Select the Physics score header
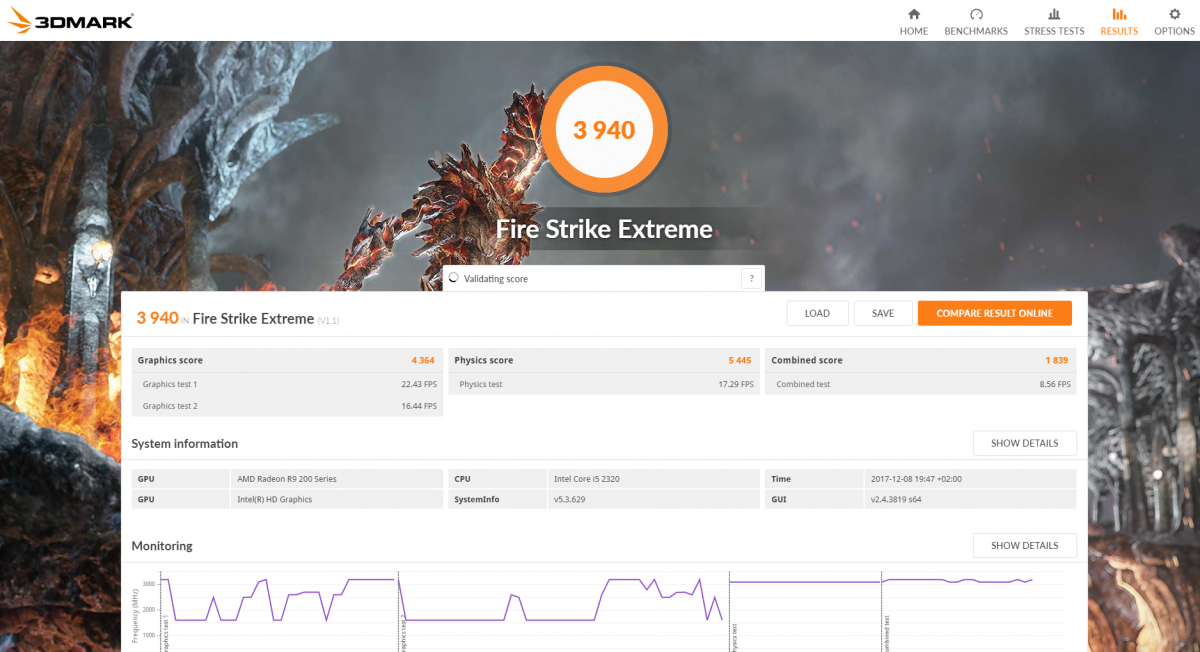The width and height of the screenshot is (1200, 652). coord(604,360)
